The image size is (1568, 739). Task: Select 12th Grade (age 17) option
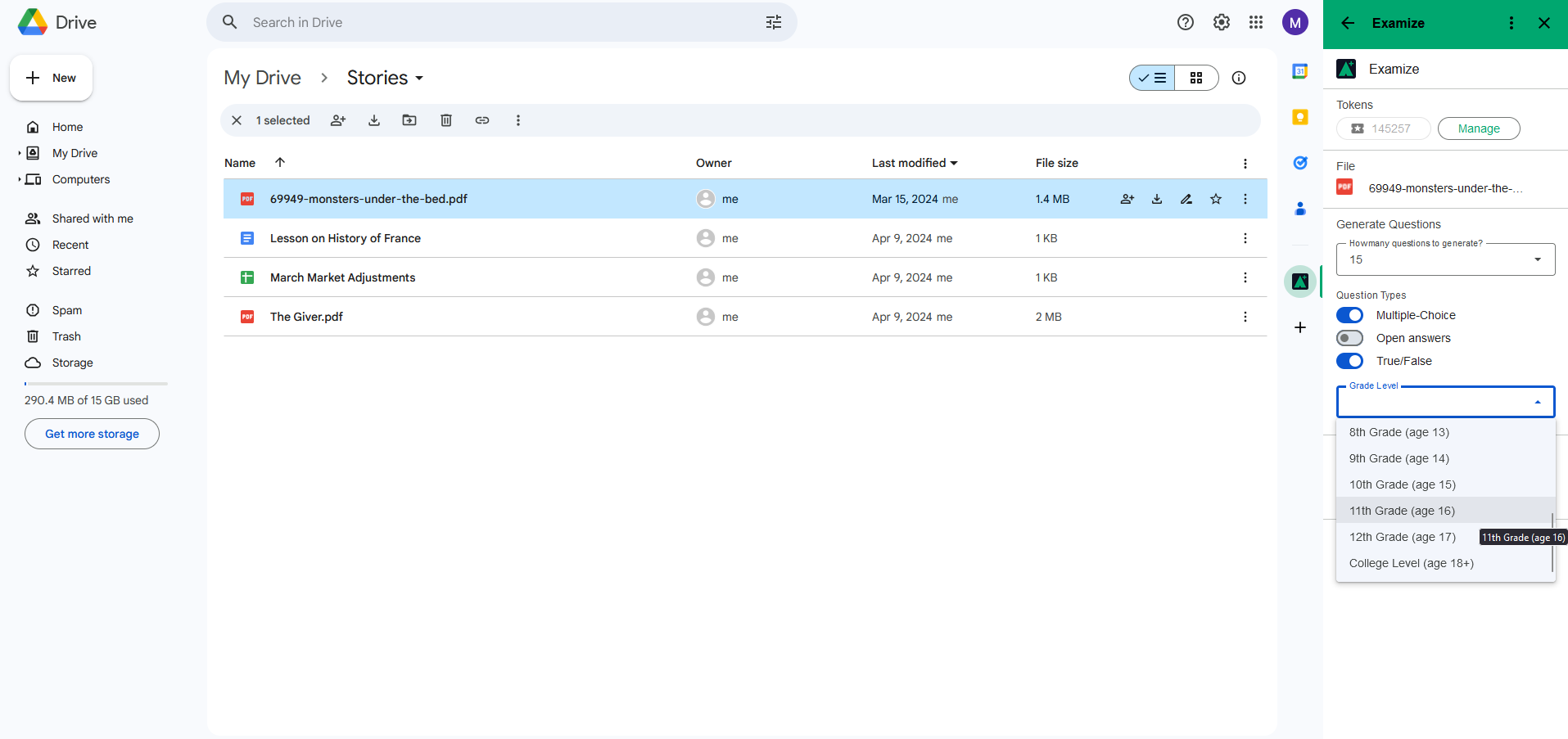(x=1446, y=537)
